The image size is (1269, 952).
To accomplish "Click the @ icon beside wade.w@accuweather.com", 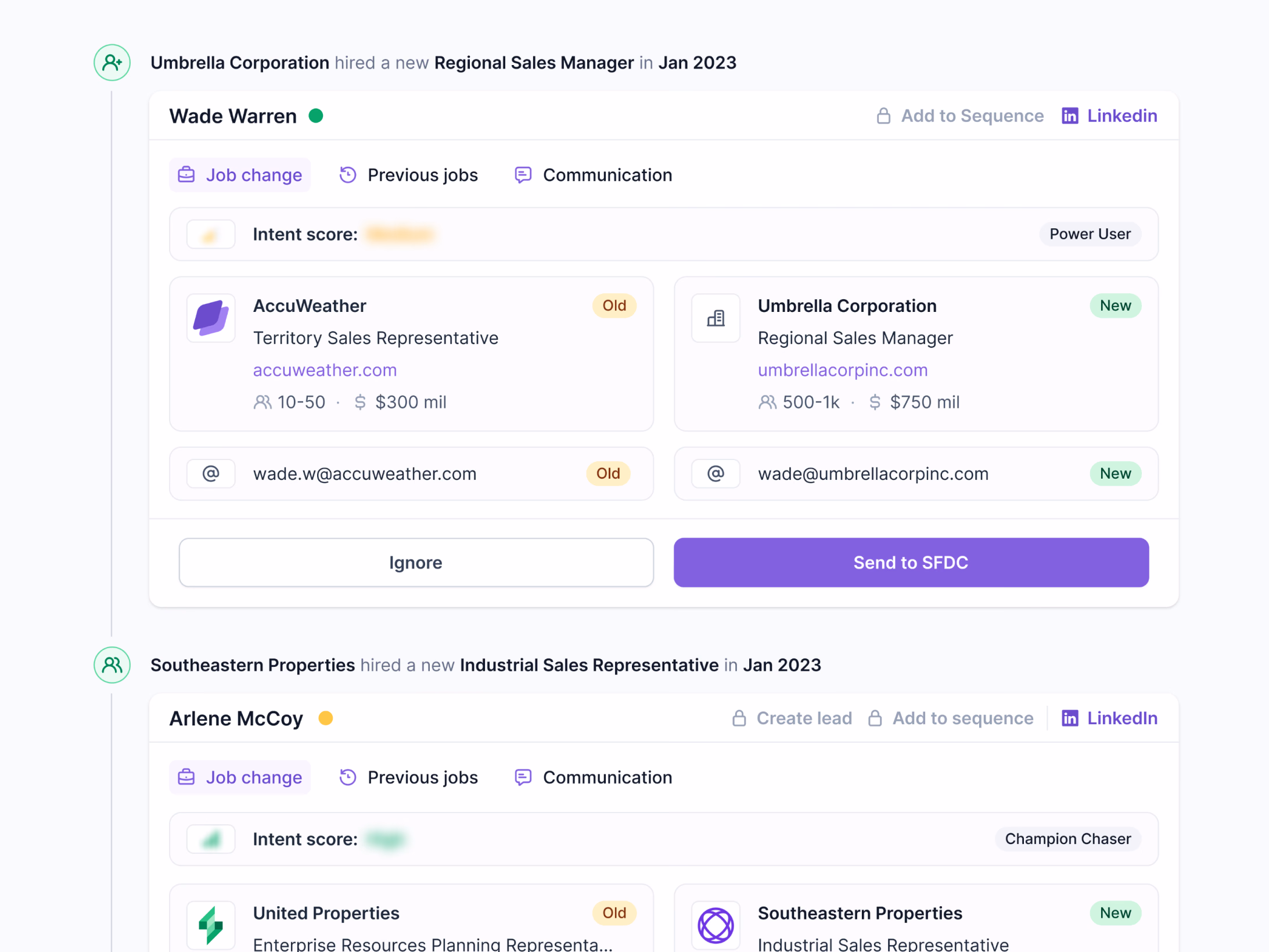I will click(211, 473).
